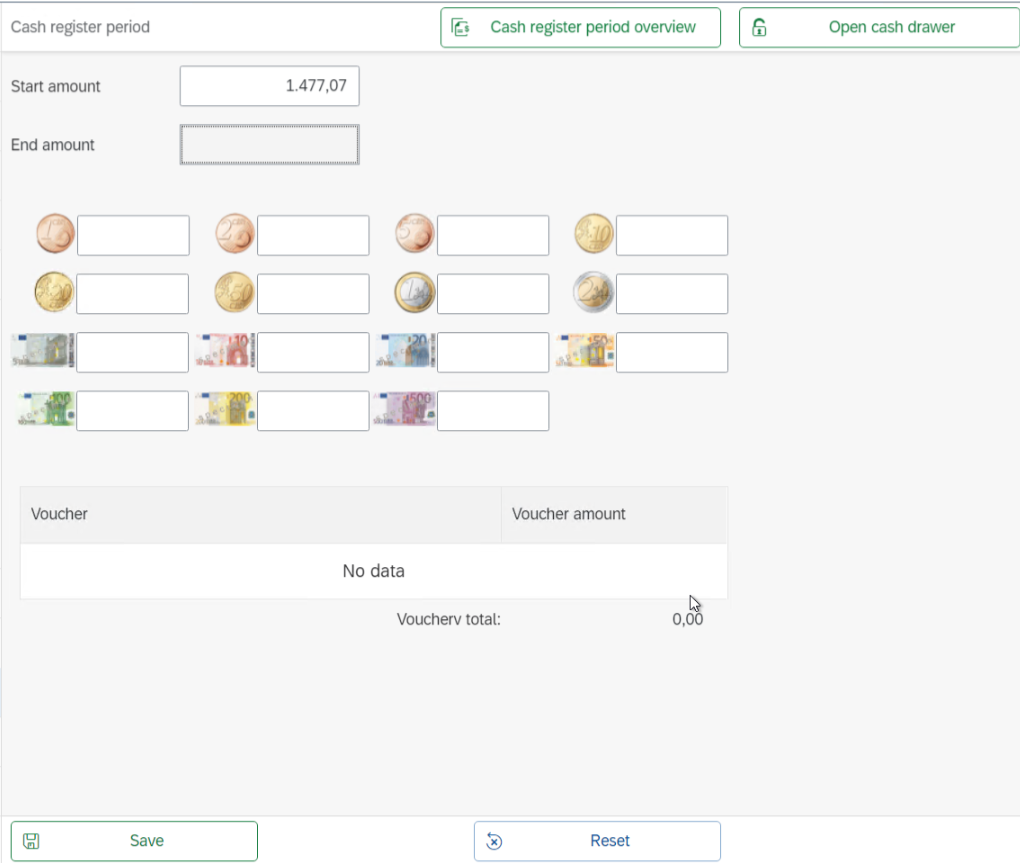Select the 10 cent coin count field
1020x863 pixels.
671,235
